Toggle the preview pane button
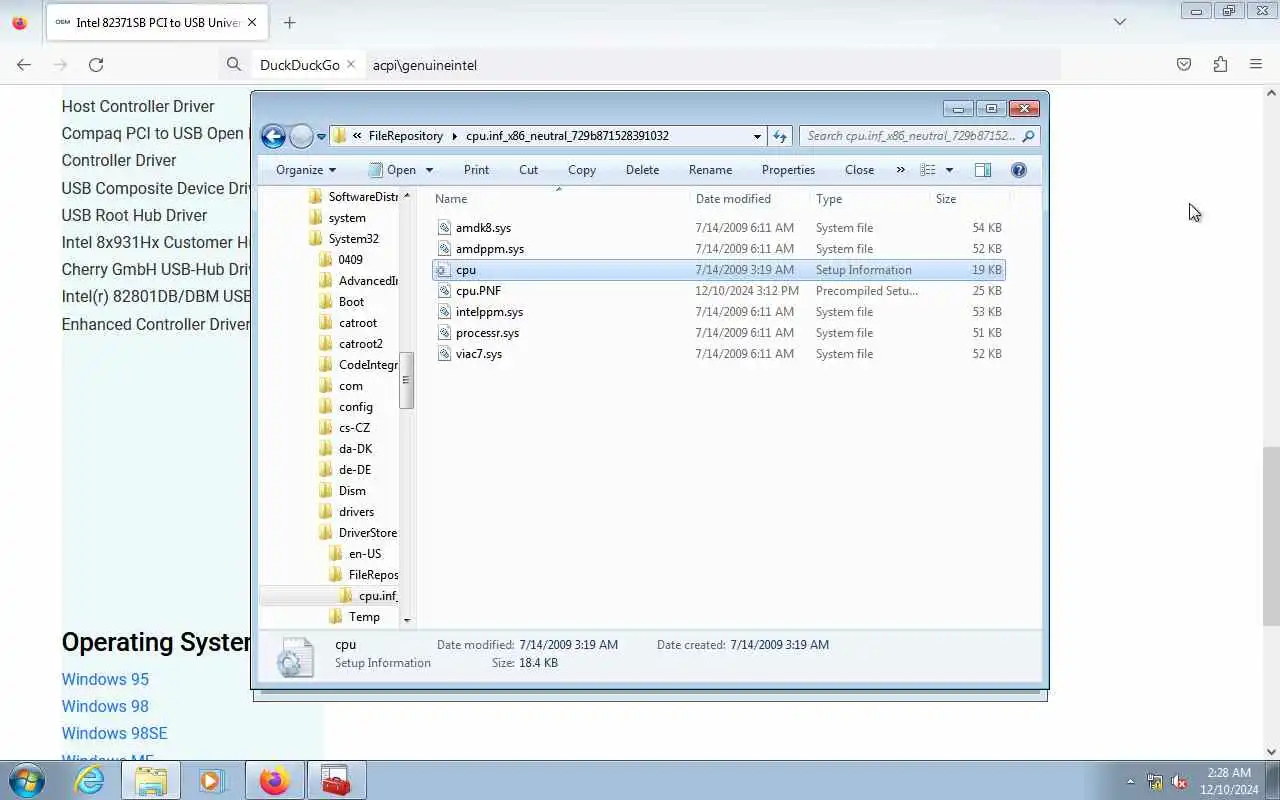This screenshot has width=1280, height=800. point(983,170)
